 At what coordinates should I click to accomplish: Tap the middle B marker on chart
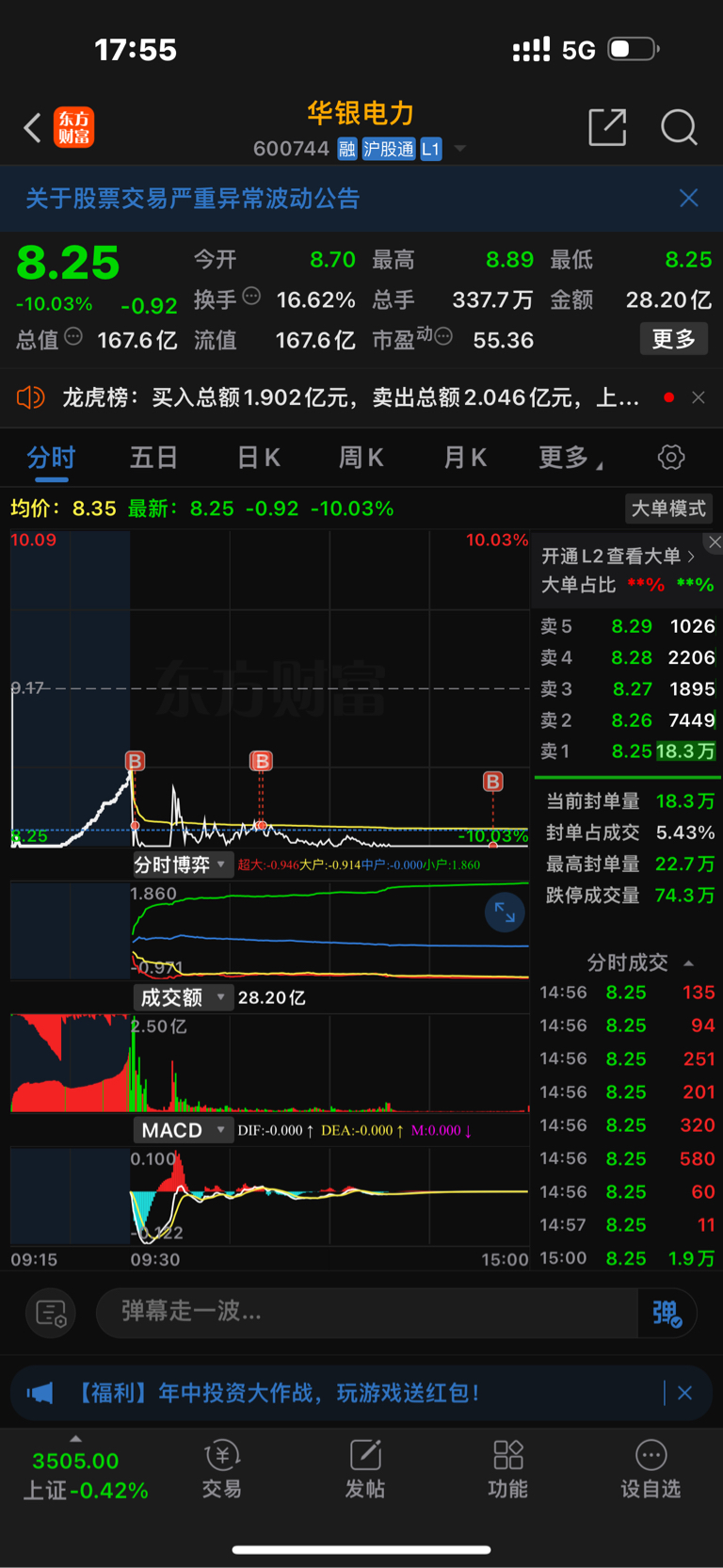[x=261, y=761]
